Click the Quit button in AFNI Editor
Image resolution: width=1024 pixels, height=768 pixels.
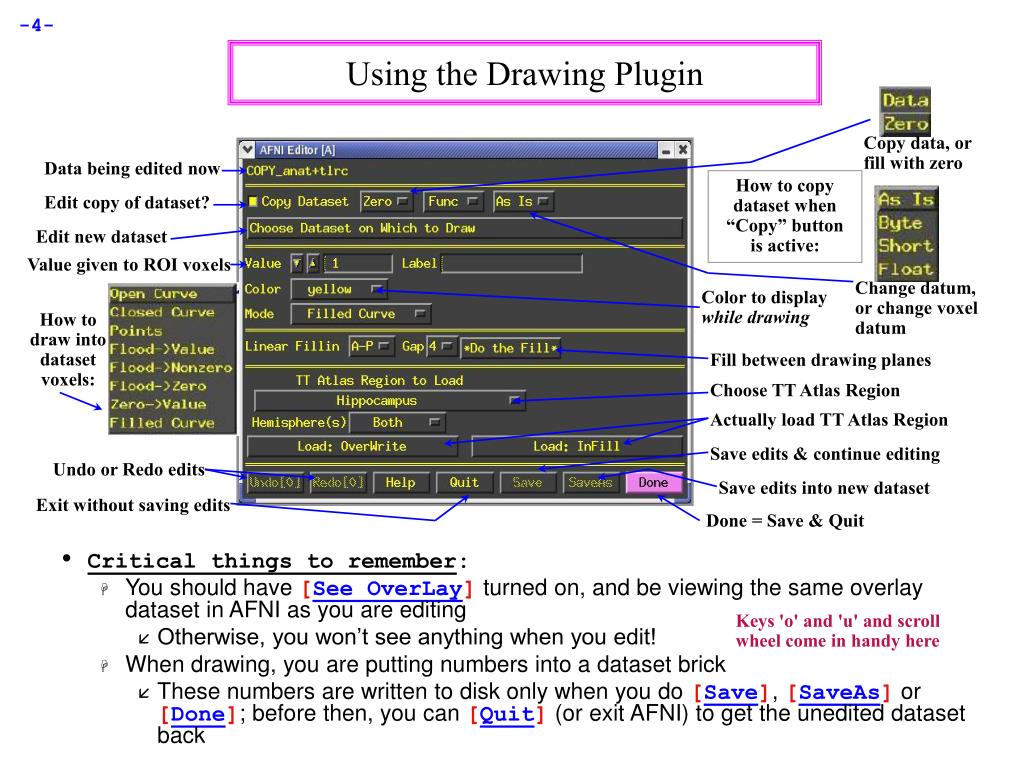[464, 483]
